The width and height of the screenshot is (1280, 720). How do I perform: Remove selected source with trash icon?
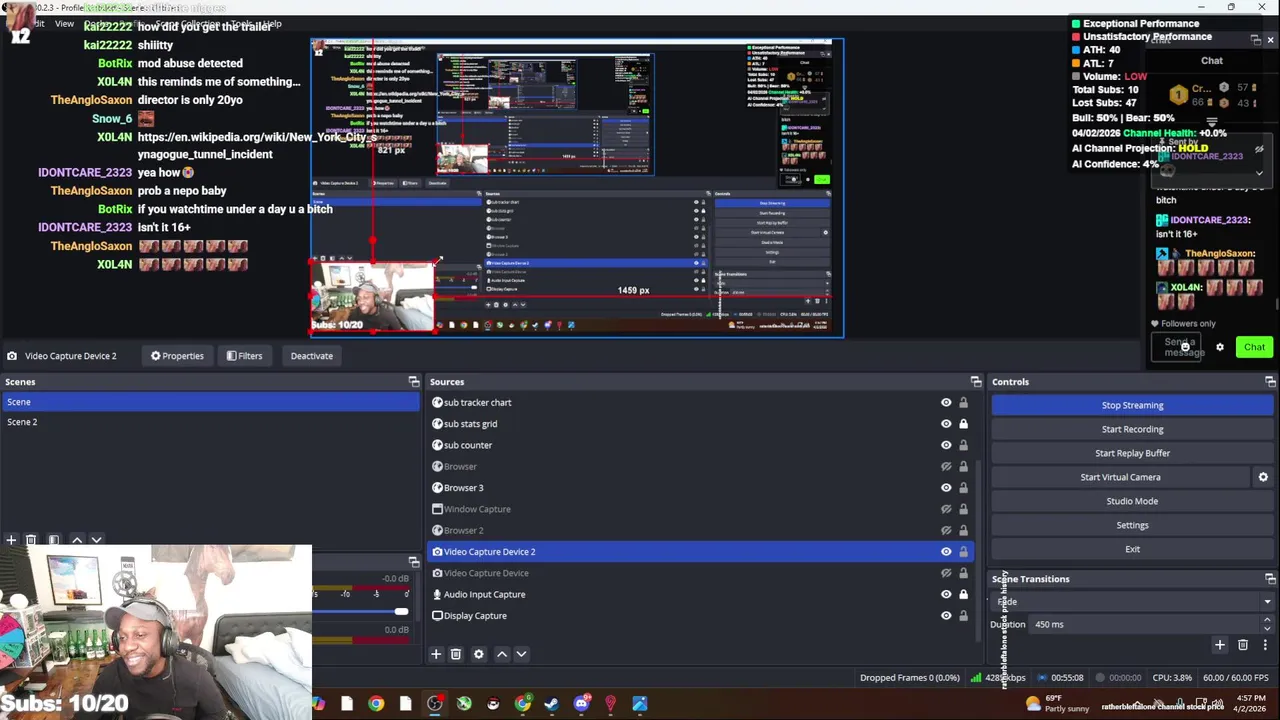tap(455, 654)
